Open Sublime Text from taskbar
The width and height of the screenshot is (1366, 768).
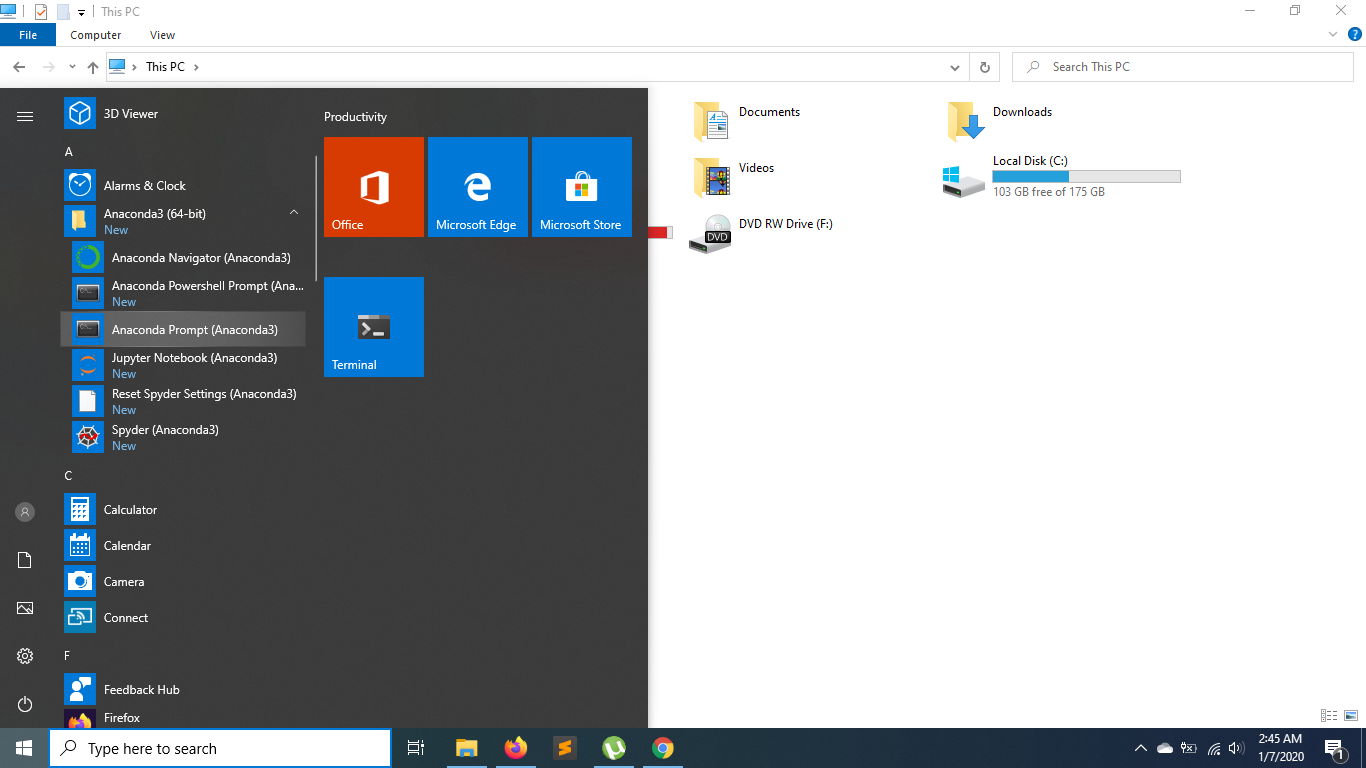(565, 748)
